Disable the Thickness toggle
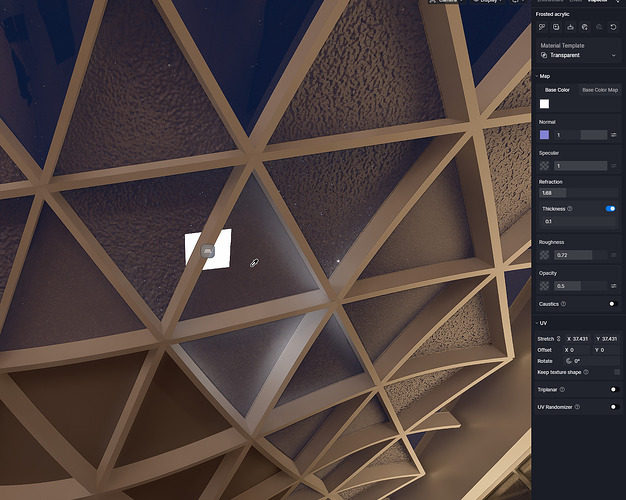This screenshot has width=626, height=500. click(610, 209)
